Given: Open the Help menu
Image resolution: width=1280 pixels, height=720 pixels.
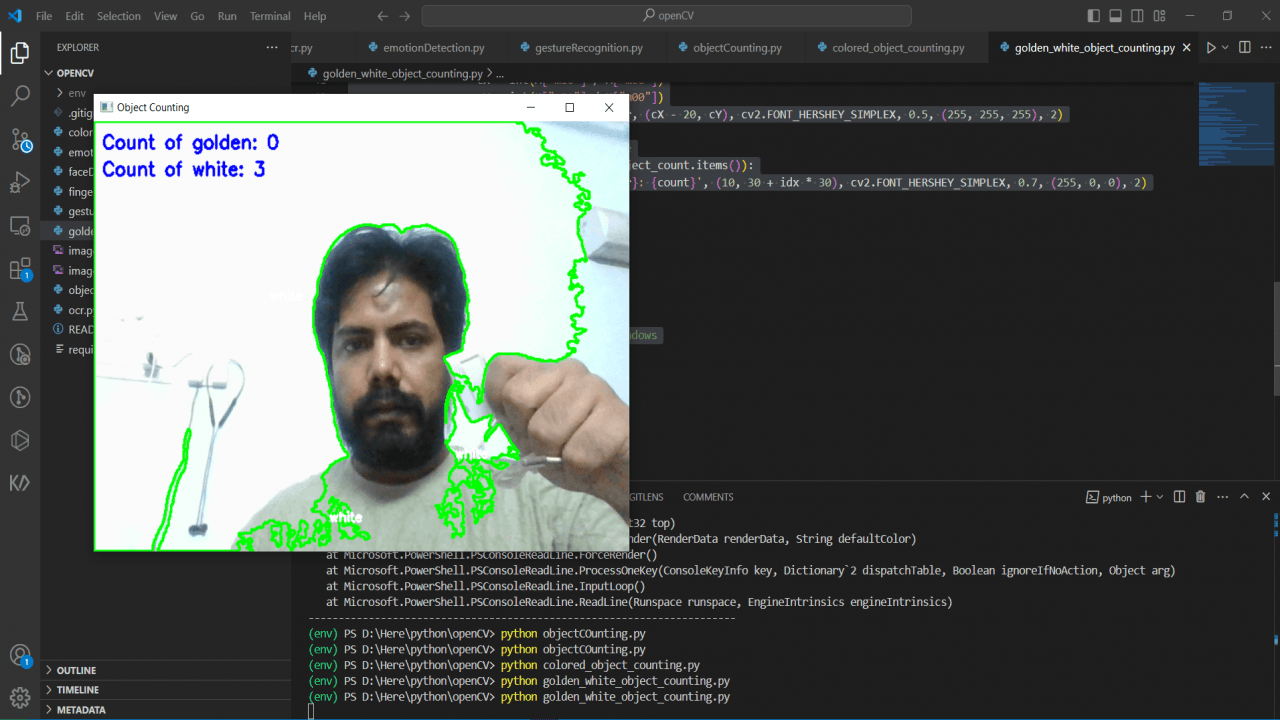Looking at the screenshot, I should tap(315, 16).
